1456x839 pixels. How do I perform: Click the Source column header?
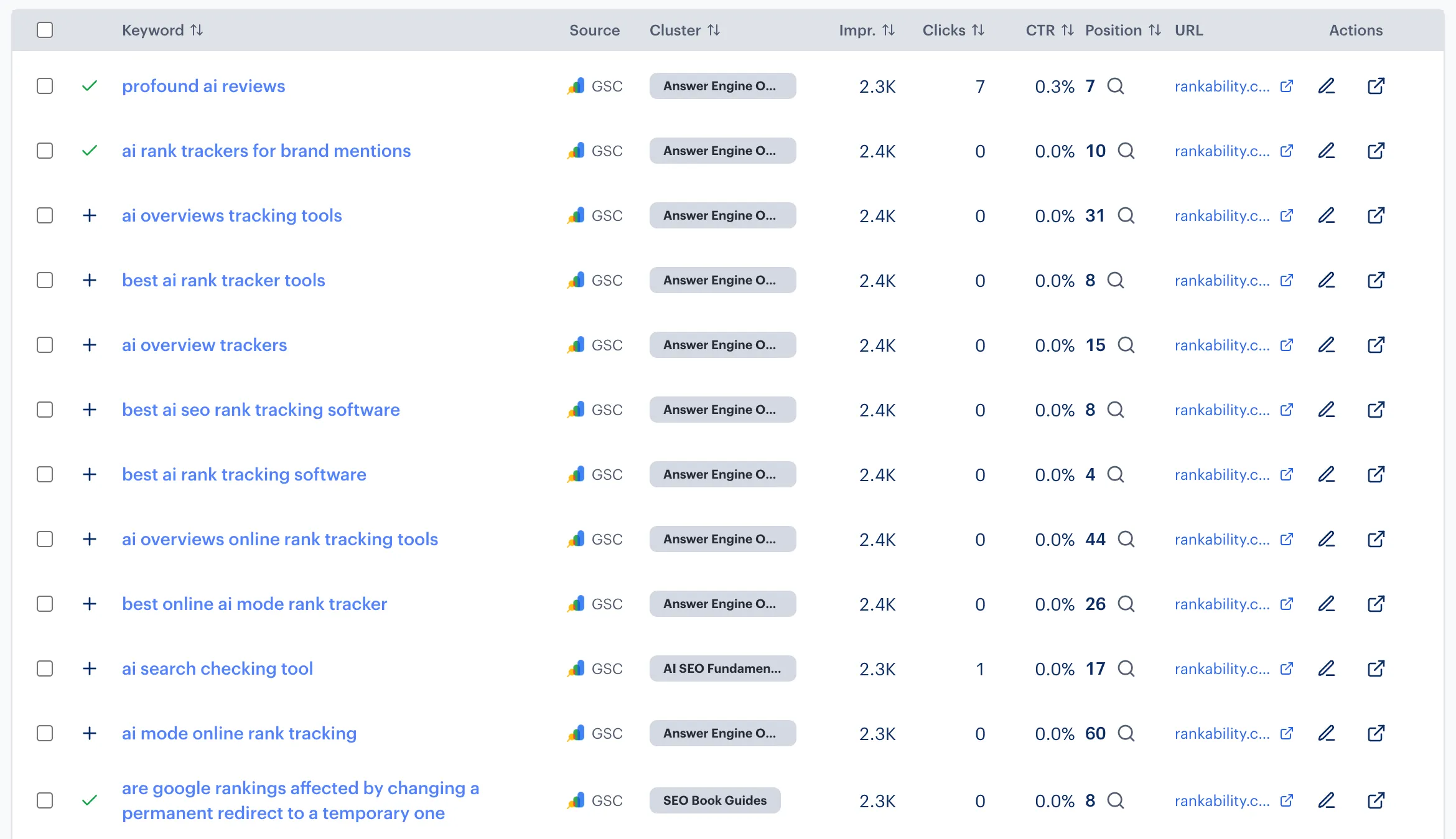(594, 30)
